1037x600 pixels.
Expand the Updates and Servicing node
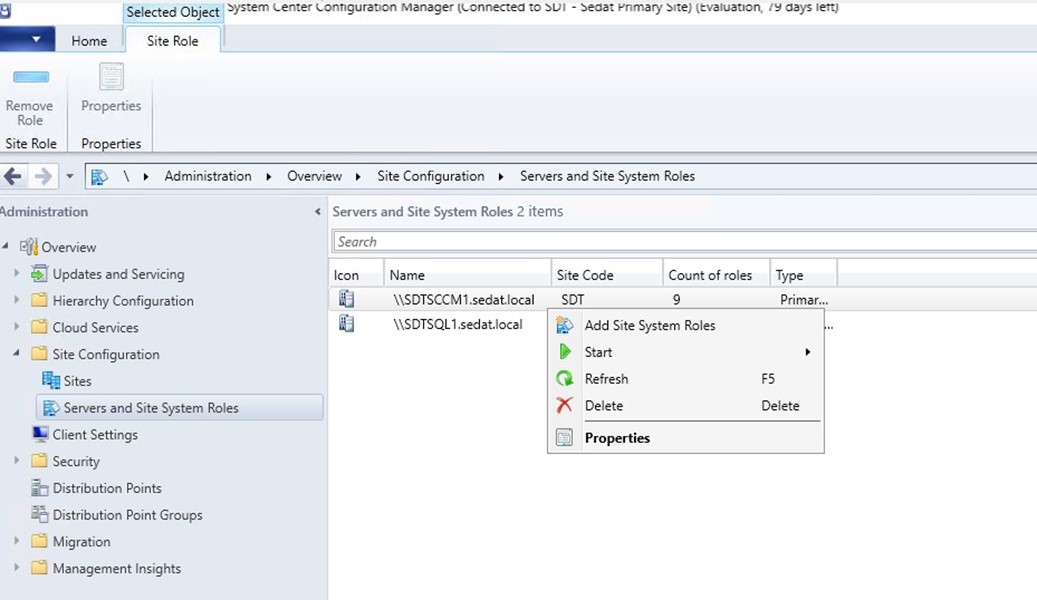[17, 273]
